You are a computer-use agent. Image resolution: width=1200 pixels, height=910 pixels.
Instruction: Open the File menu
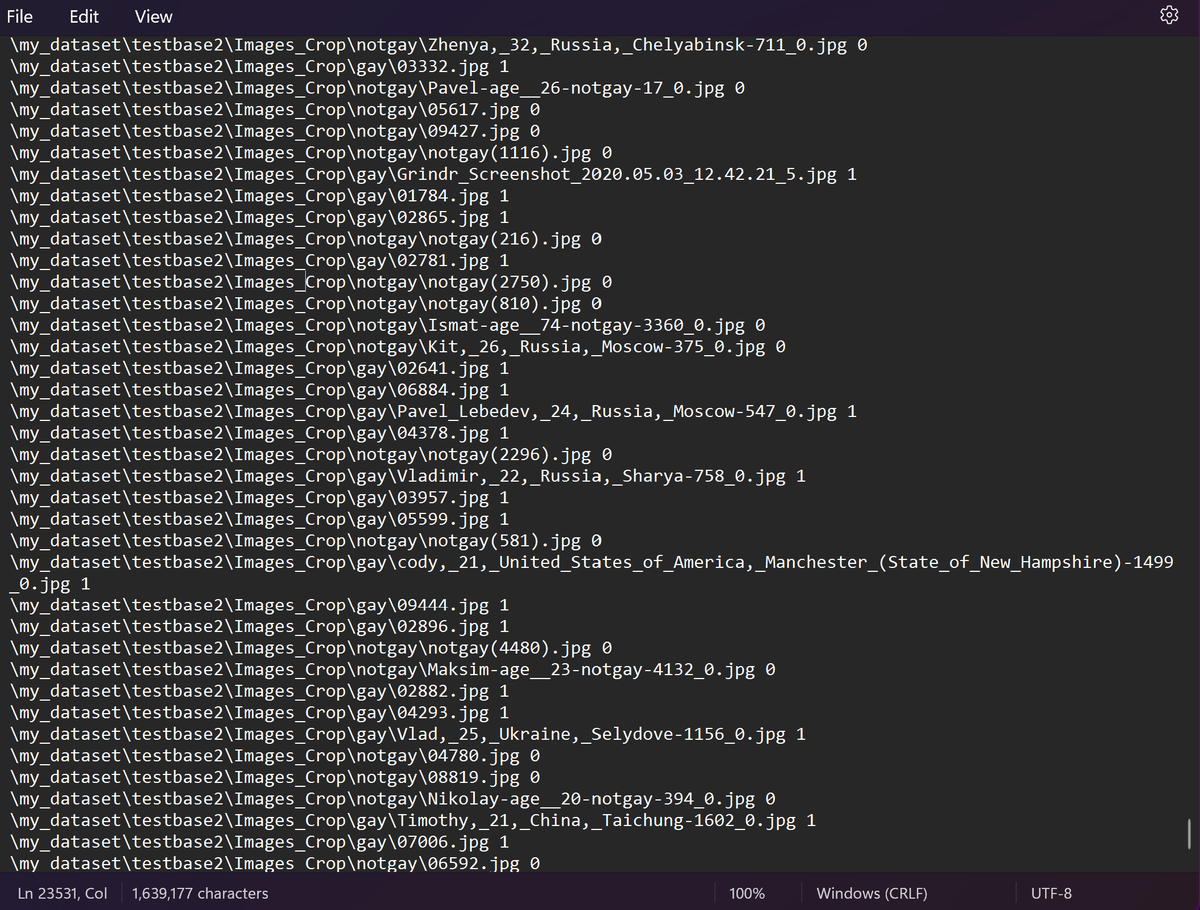[19, 16]
